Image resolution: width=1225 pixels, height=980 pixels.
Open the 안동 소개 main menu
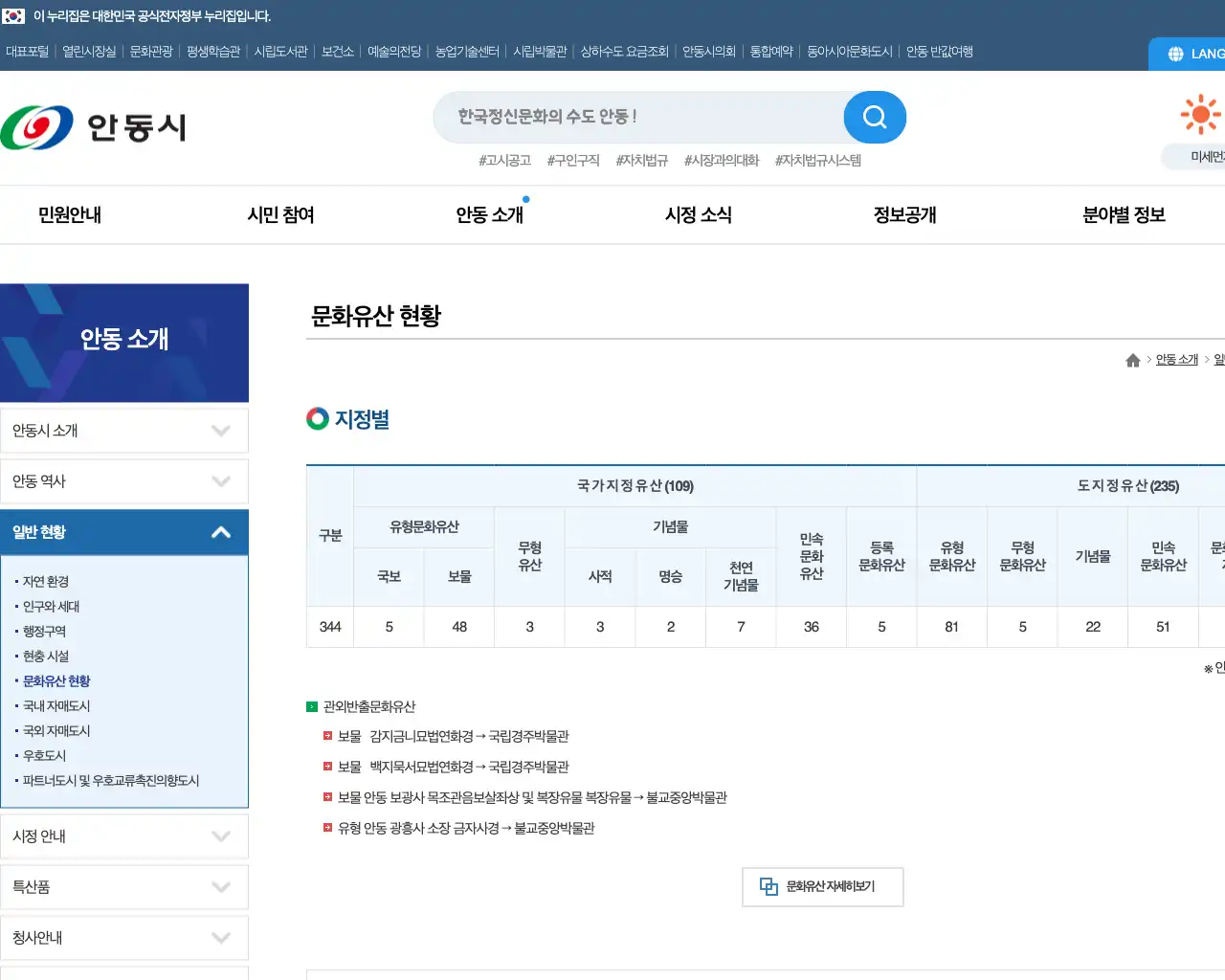pyautogui.click(x=489, y=215)
